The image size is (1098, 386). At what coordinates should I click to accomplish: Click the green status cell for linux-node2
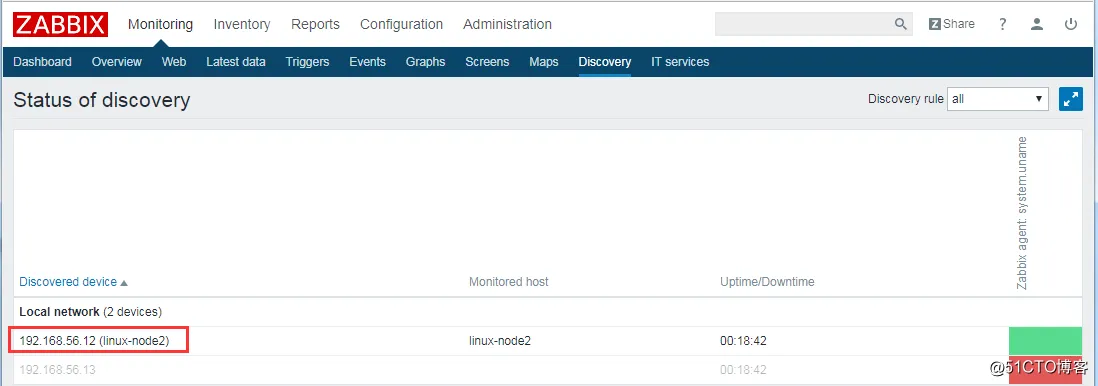[x=1045, y=341]
